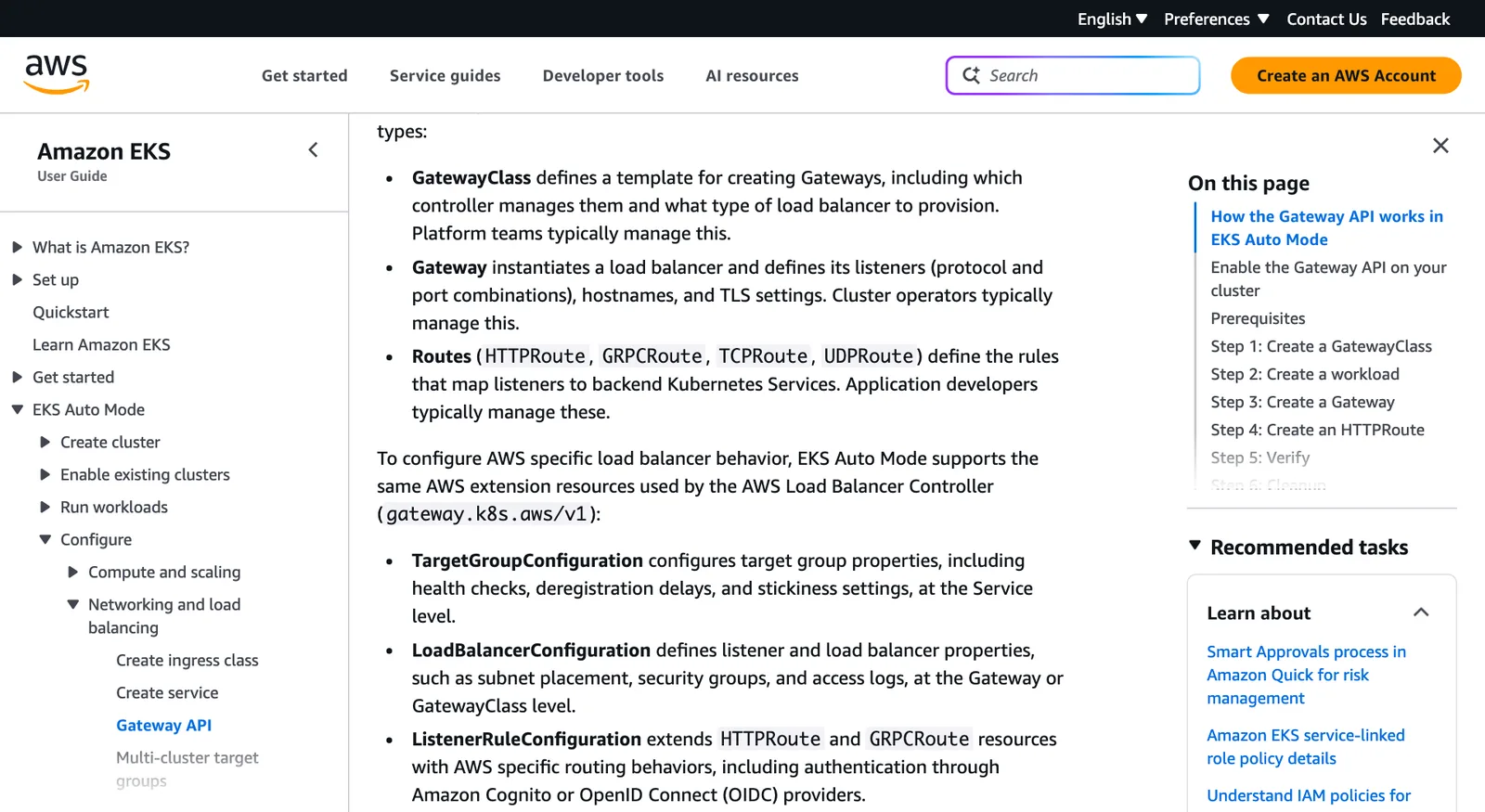The image size is (1485, 812).
Task: Jump to Step 3: Create a Gateway
Action: click(x=1302, y=402)
